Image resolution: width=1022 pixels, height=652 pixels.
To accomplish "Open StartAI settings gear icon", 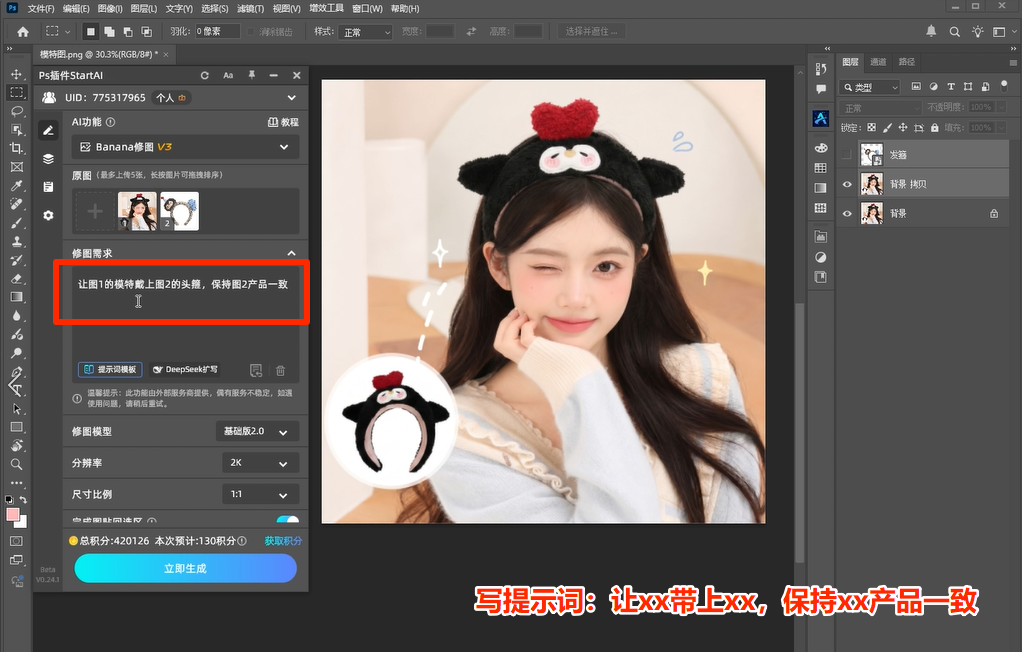I will [x=48, y=215].
